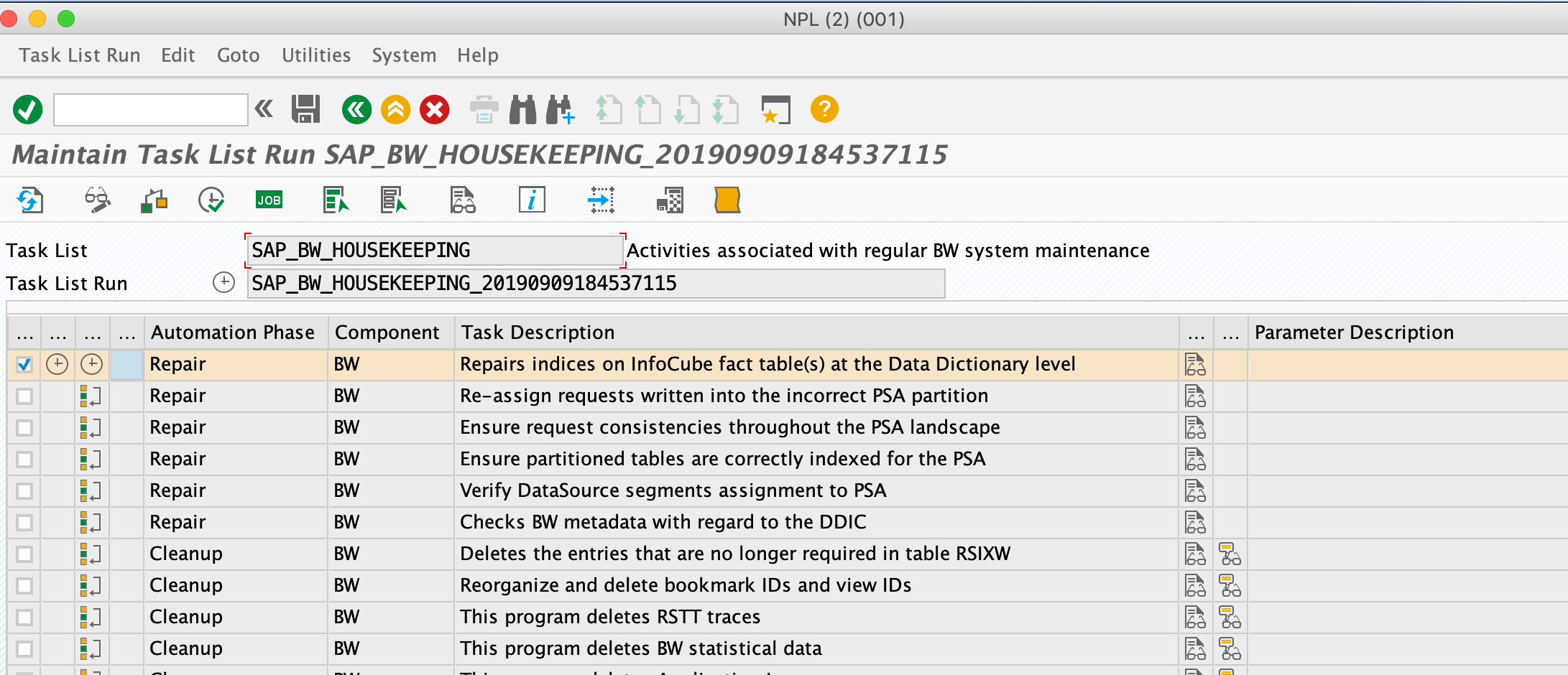The height and width of the screenshot is (675, 1568).
Task: Click the red Cancel X icon
Action: pos(435,110)
